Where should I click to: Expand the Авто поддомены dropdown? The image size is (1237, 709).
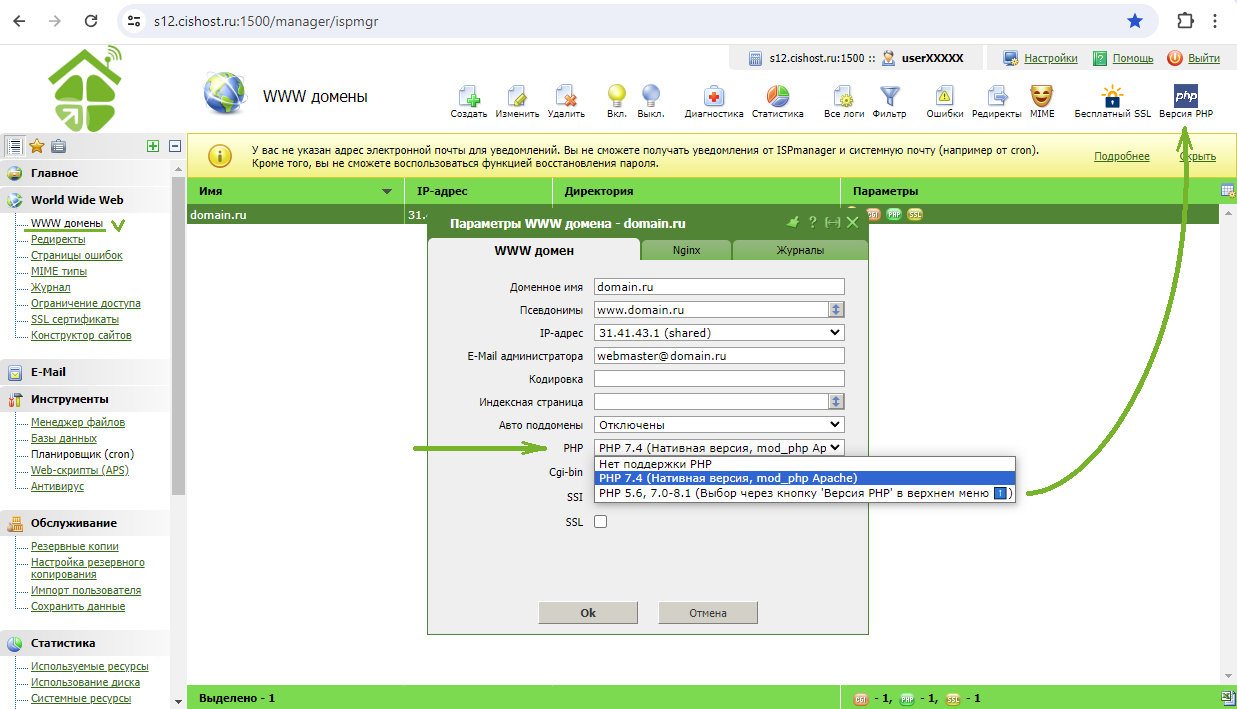pyautogui.click(x=719, y=425)
